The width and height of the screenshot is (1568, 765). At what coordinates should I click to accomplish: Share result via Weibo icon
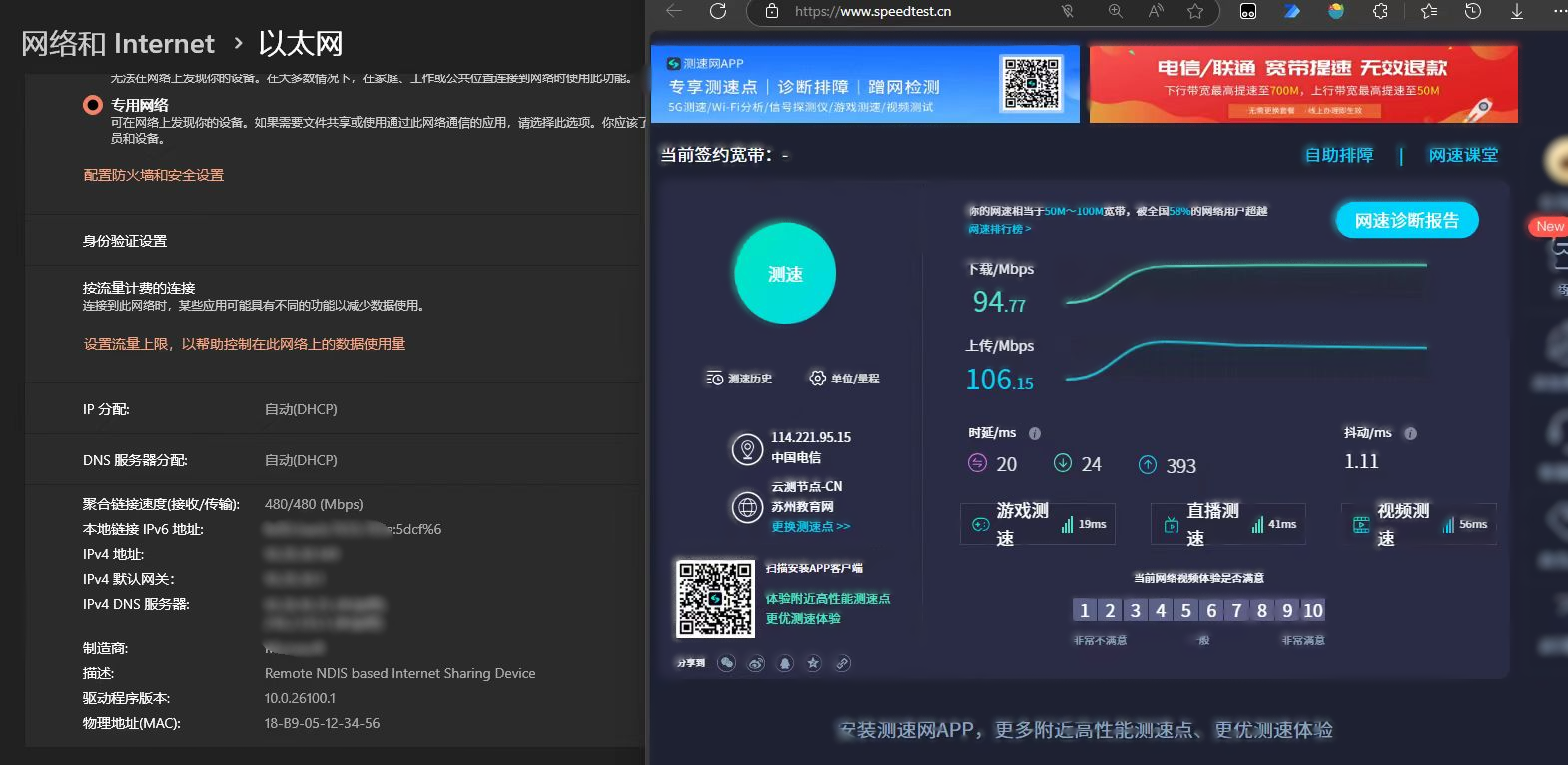(x=756, y=663)
